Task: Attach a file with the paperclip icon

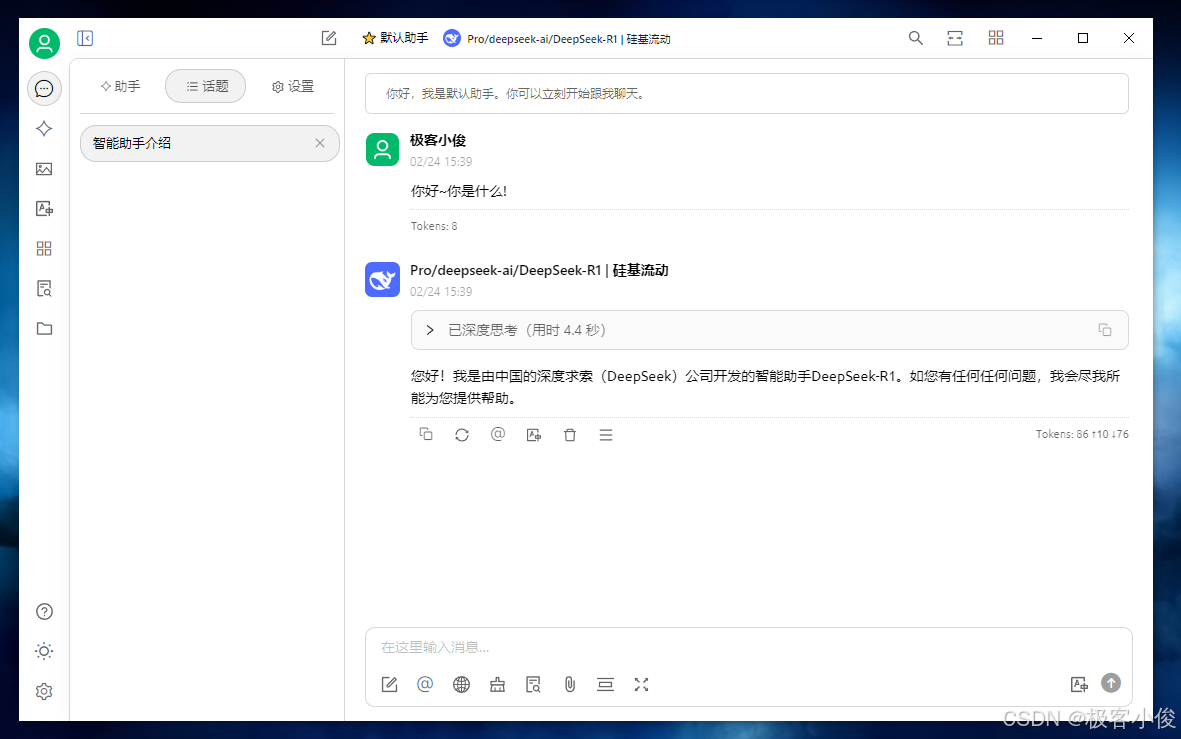Action: click(x=569, y=684)
